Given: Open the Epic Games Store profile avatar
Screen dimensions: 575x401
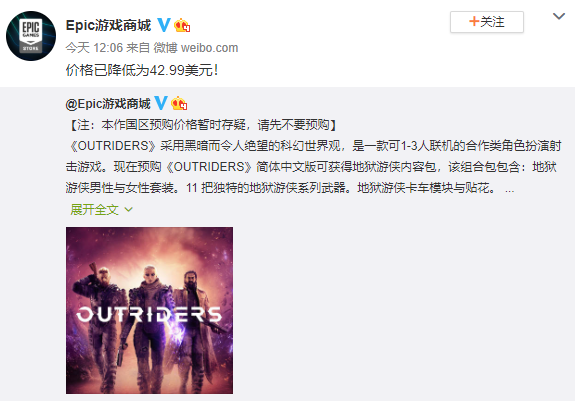Looking at the screenshot, I should tap(31, 36).
